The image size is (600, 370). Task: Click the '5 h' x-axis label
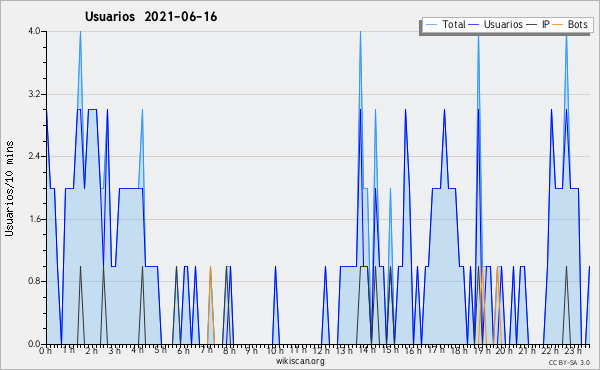(x=160, y=350)
